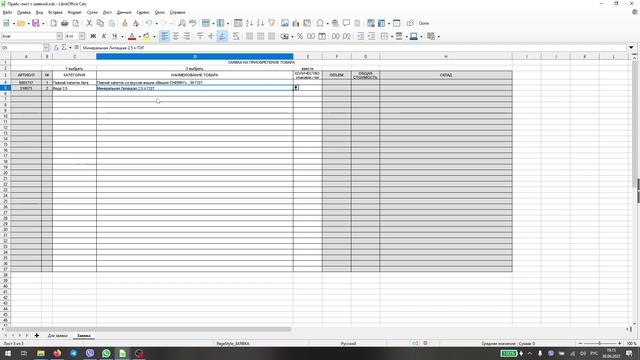
Task: Click the Merge and Center Cells icon
Action: tap(249, 36)
